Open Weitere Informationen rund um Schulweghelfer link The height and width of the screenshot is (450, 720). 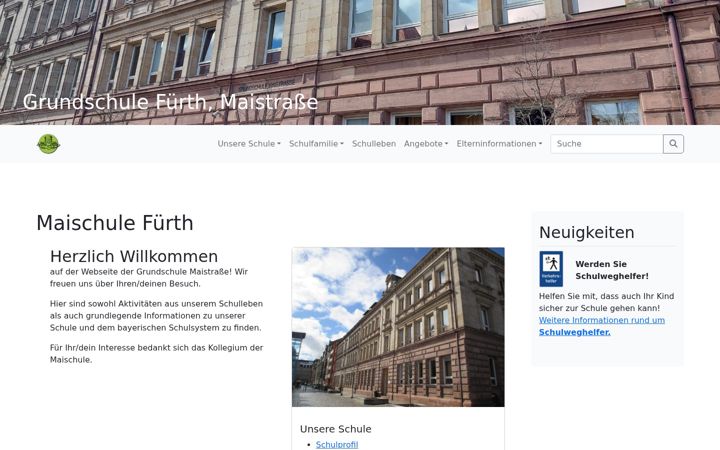point(602,326)
